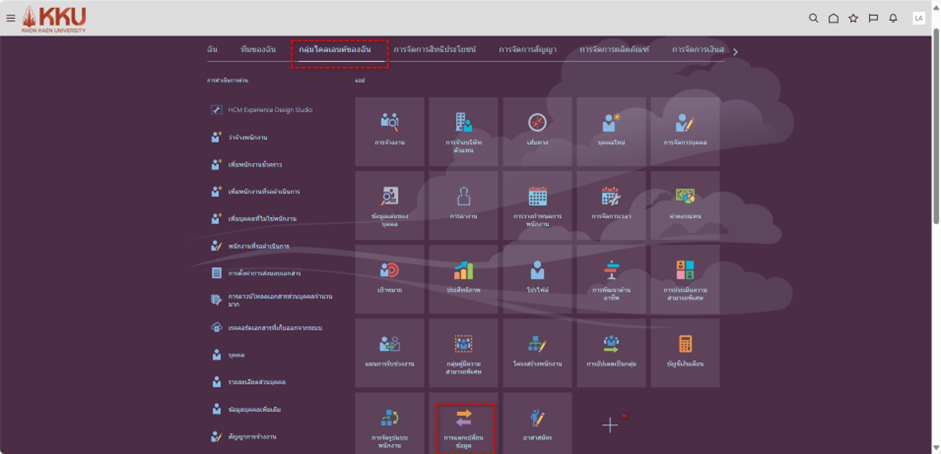Open the การจัดการเวลา time management tile

611,204
